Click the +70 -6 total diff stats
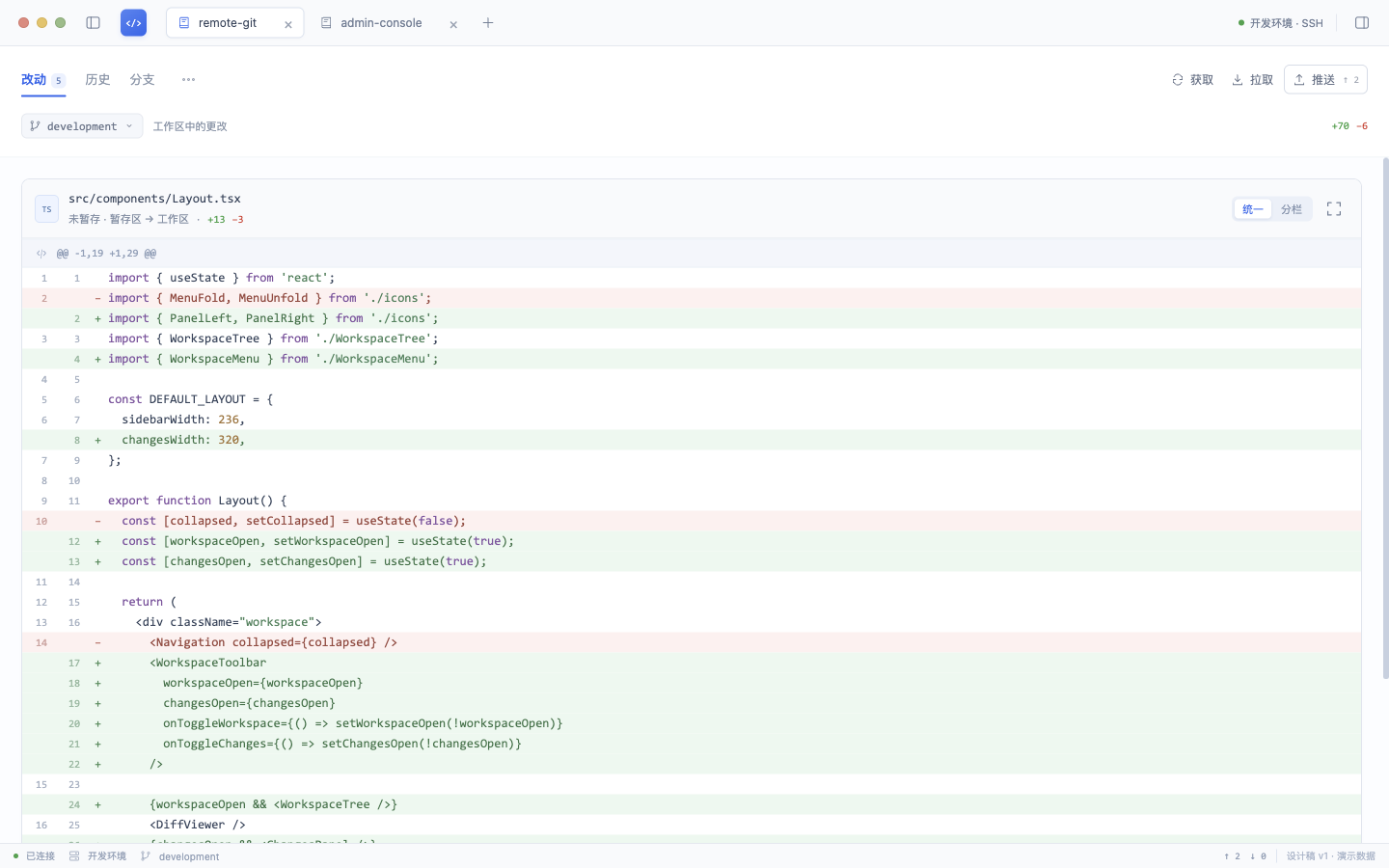The height and width of the screenshot is (868, 1389). (1349, 126)
